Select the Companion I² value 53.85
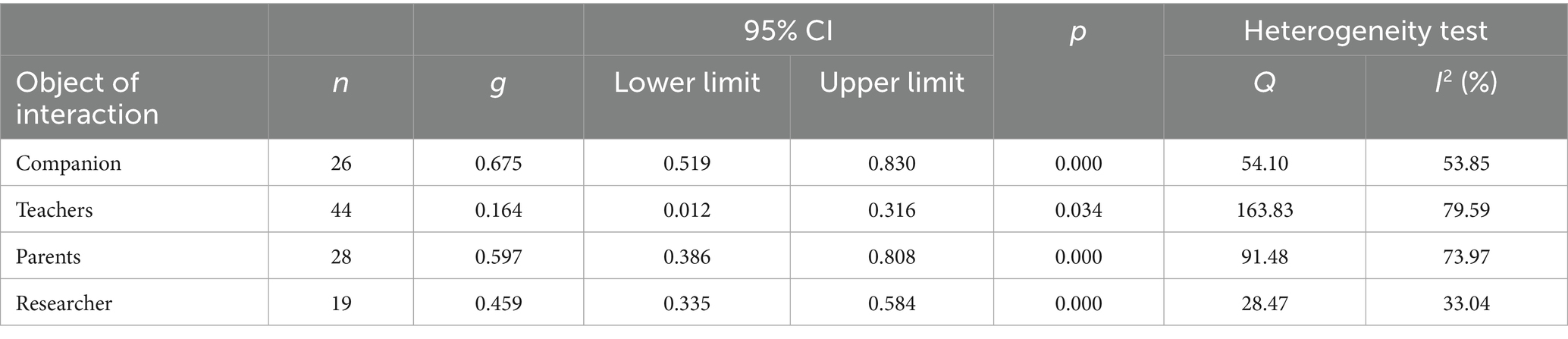1568x339 pixels. click(1466, 163)
